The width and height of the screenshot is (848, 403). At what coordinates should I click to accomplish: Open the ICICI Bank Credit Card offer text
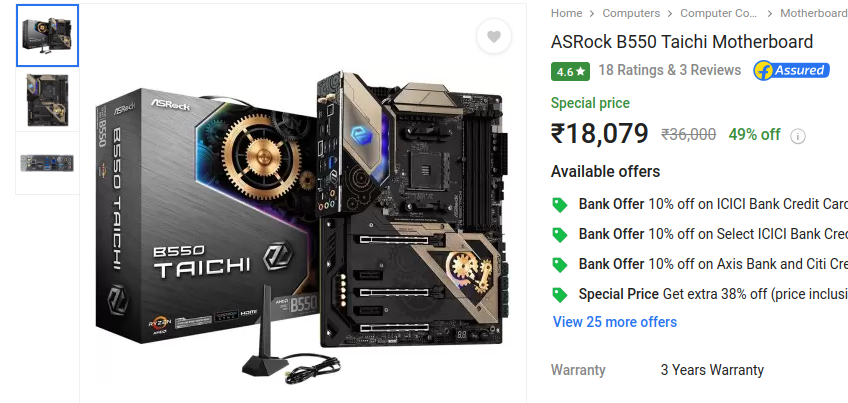748,204
